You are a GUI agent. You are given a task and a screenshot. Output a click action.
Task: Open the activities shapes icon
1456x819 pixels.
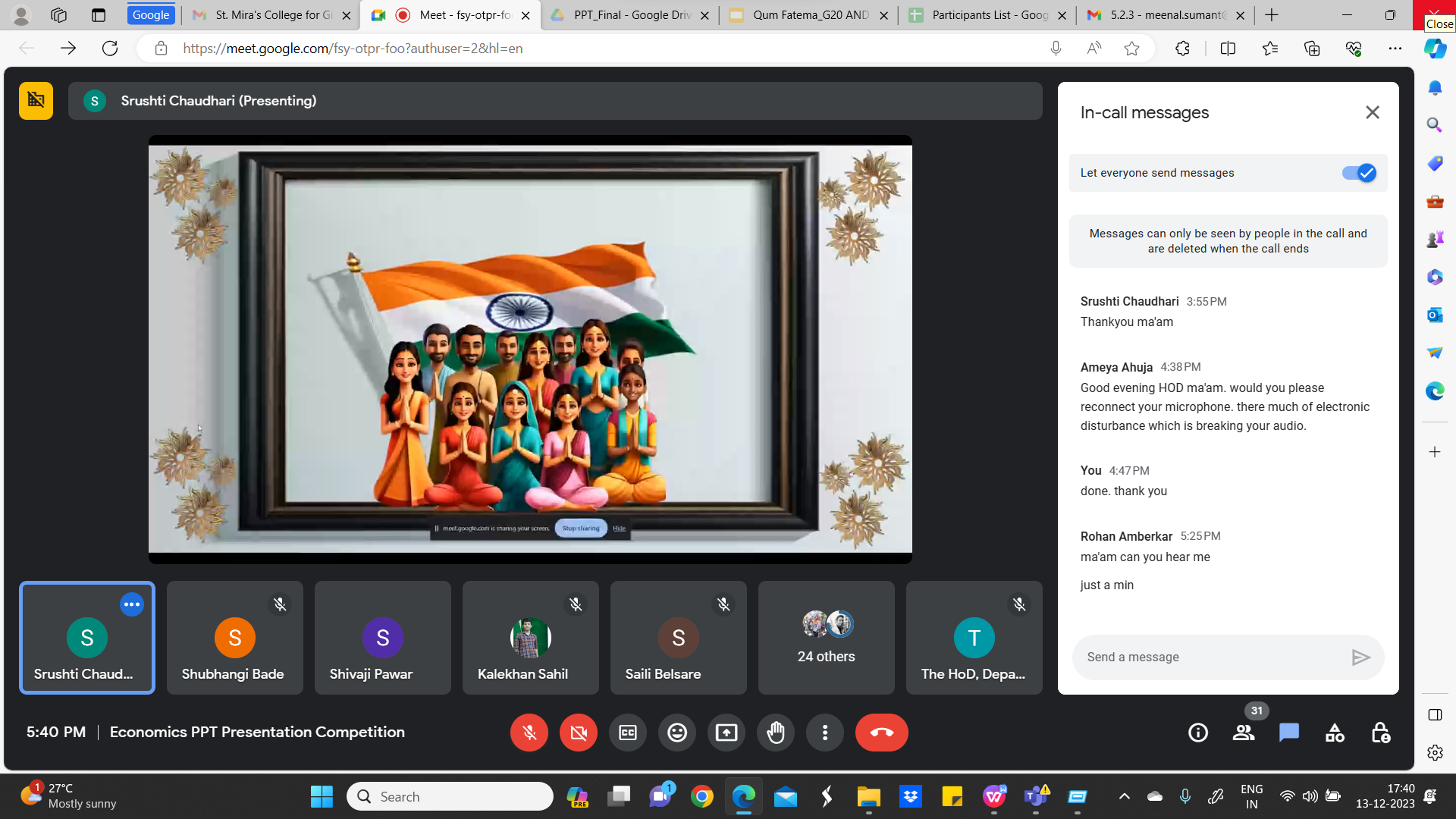point(1335,733)
